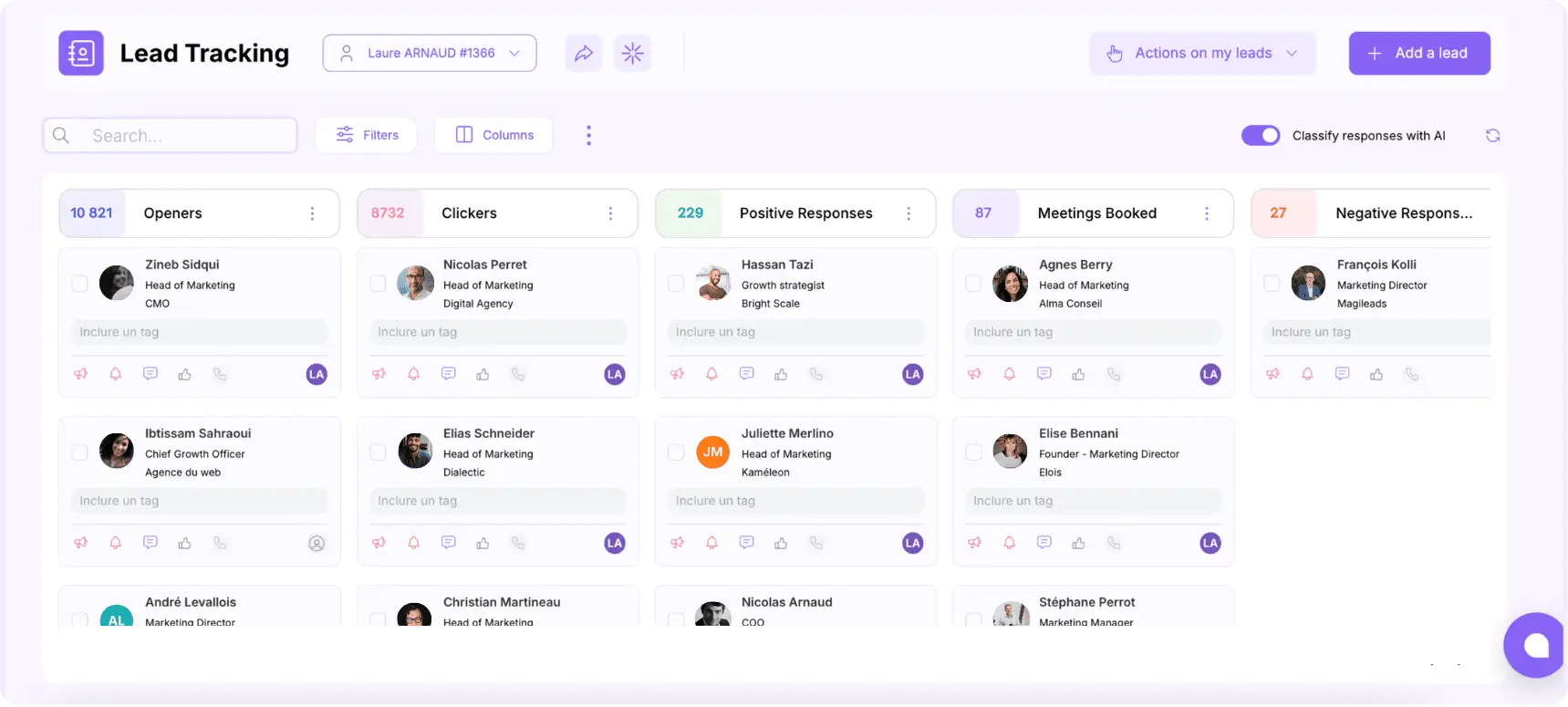Open the Filters button
Viewport: 1568px width, 707px height.
pyautogui.click(x=366, y=135)
